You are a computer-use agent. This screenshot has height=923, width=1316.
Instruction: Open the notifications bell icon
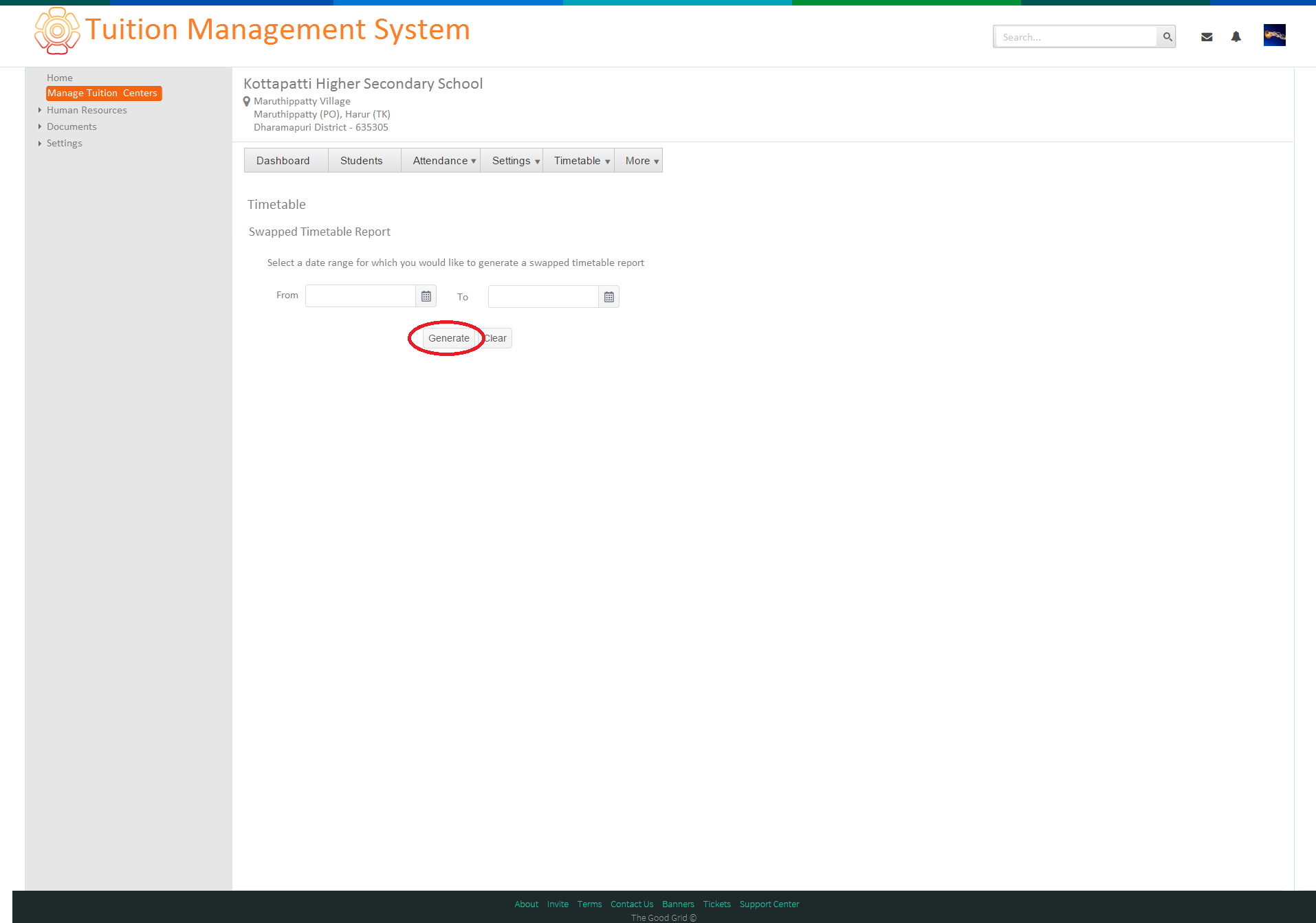point(1236,37)
